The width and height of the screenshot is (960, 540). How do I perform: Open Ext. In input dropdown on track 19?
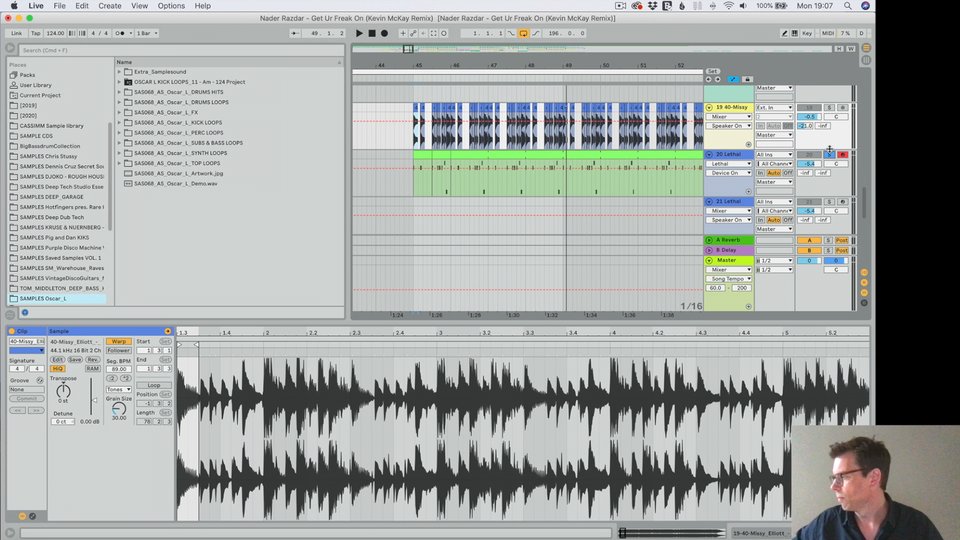click(774, 107)
